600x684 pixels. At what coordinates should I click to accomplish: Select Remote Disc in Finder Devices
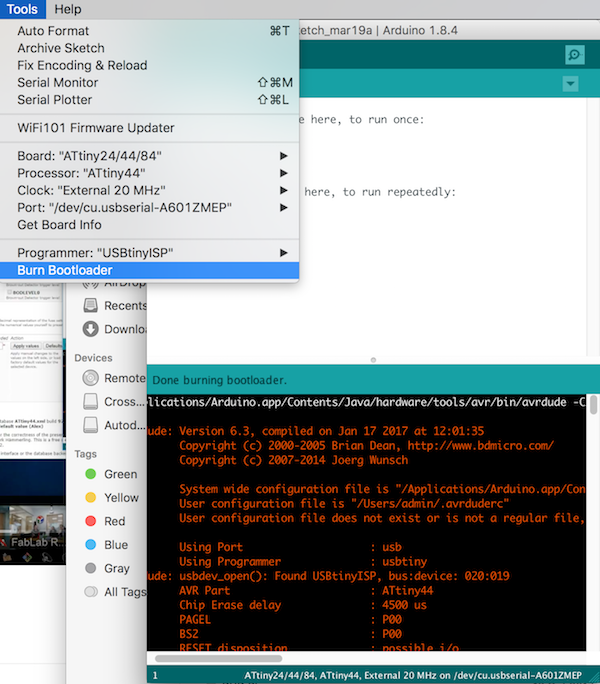114,378
